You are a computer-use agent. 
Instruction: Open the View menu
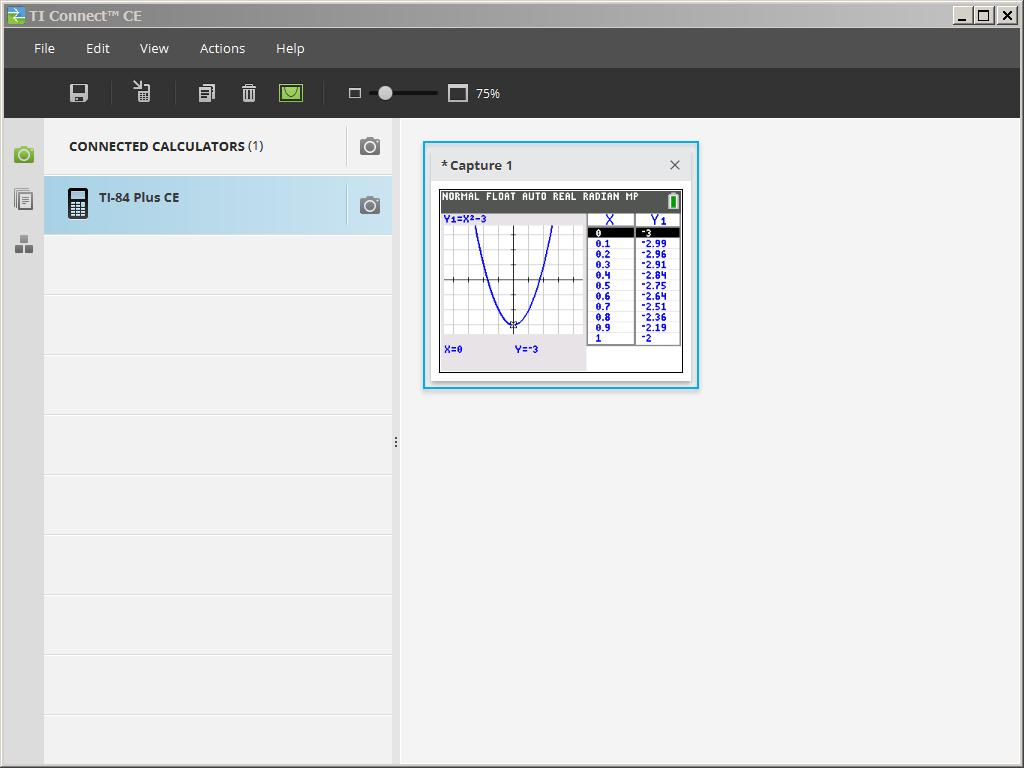click(x=154, y=48)
